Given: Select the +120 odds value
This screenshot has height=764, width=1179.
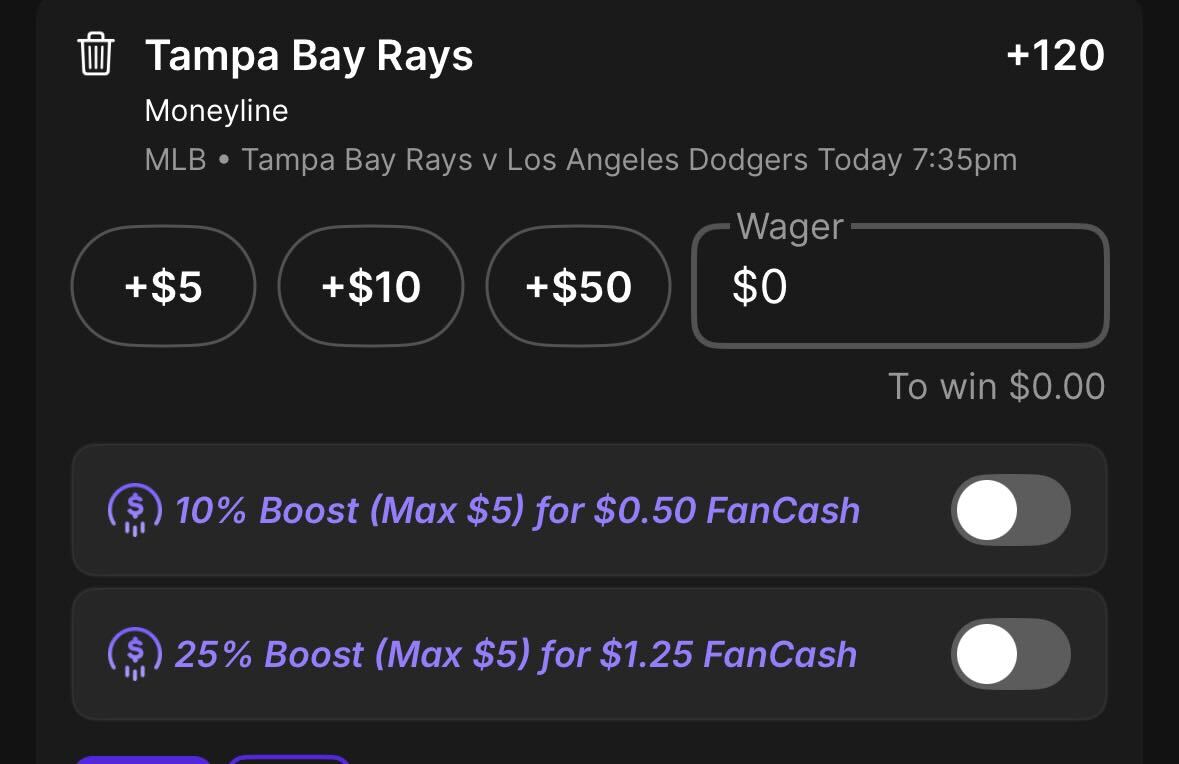Looking at the screenshot, I should pyautogui.click(x=1055, y=55).
